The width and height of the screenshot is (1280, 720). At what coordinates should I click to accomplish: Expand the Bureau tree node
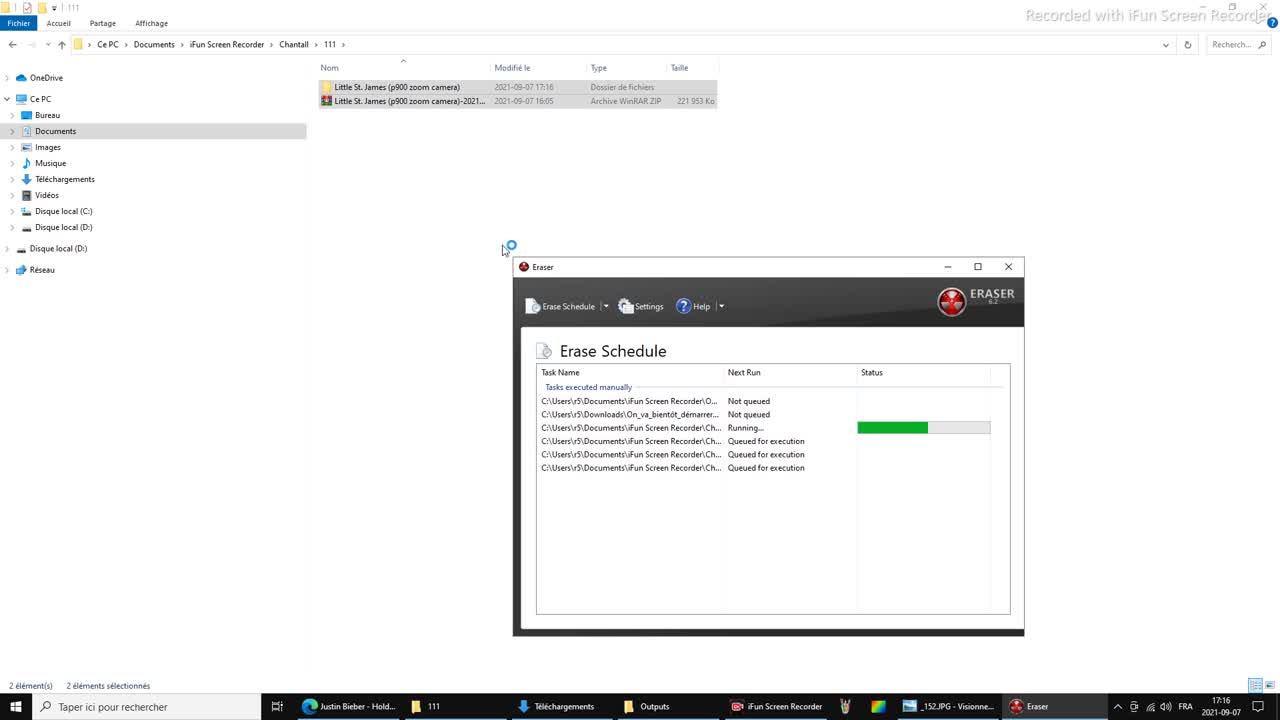coord(13,115)
